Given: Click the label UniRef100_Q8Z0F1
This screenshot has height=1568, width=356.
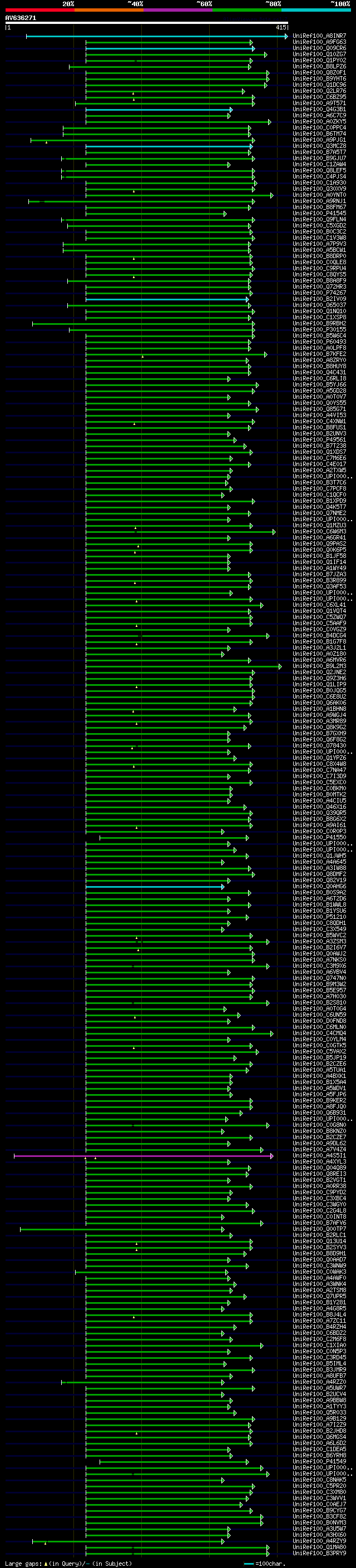Looking at the screenshot, I should (319, 72).
